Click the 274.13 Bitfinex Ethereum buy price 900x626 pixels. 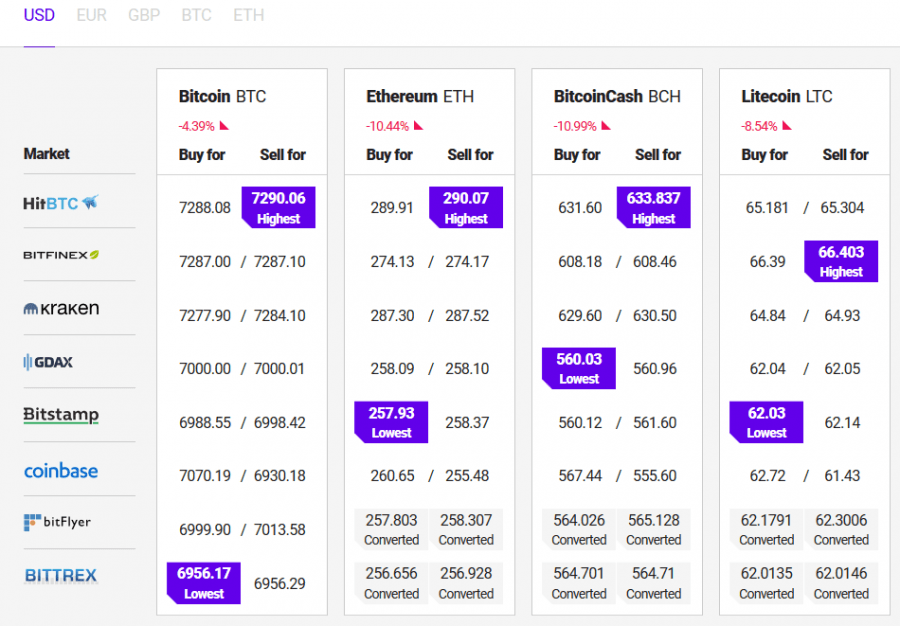click(x=392, y=262)
